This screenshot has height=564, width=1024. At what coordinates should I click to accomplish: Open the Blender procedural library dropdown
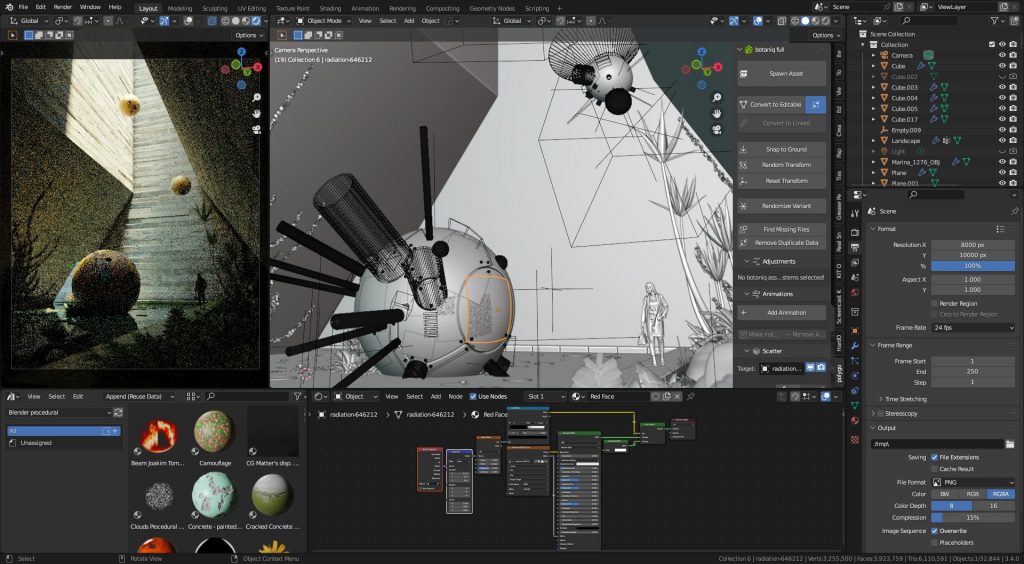tap(59, 413)
